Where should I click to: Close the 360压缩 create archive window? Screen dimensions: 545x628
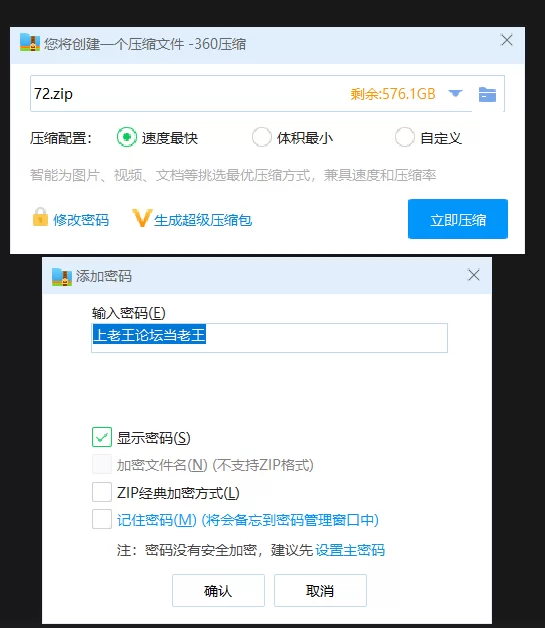coord(507,40)
